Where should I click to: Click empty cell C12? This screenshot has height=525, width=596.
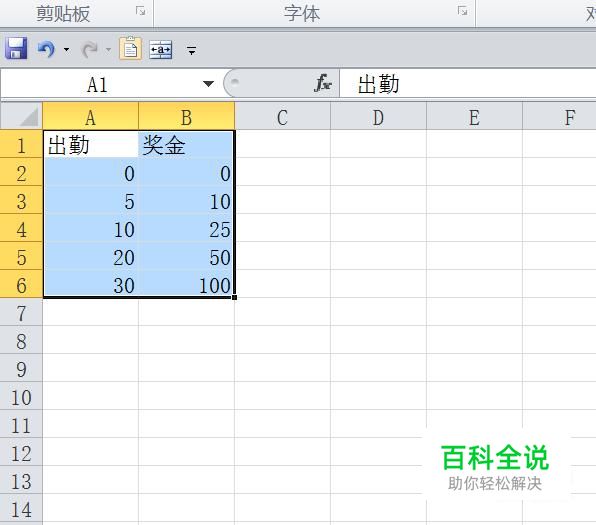click(283, 452)
